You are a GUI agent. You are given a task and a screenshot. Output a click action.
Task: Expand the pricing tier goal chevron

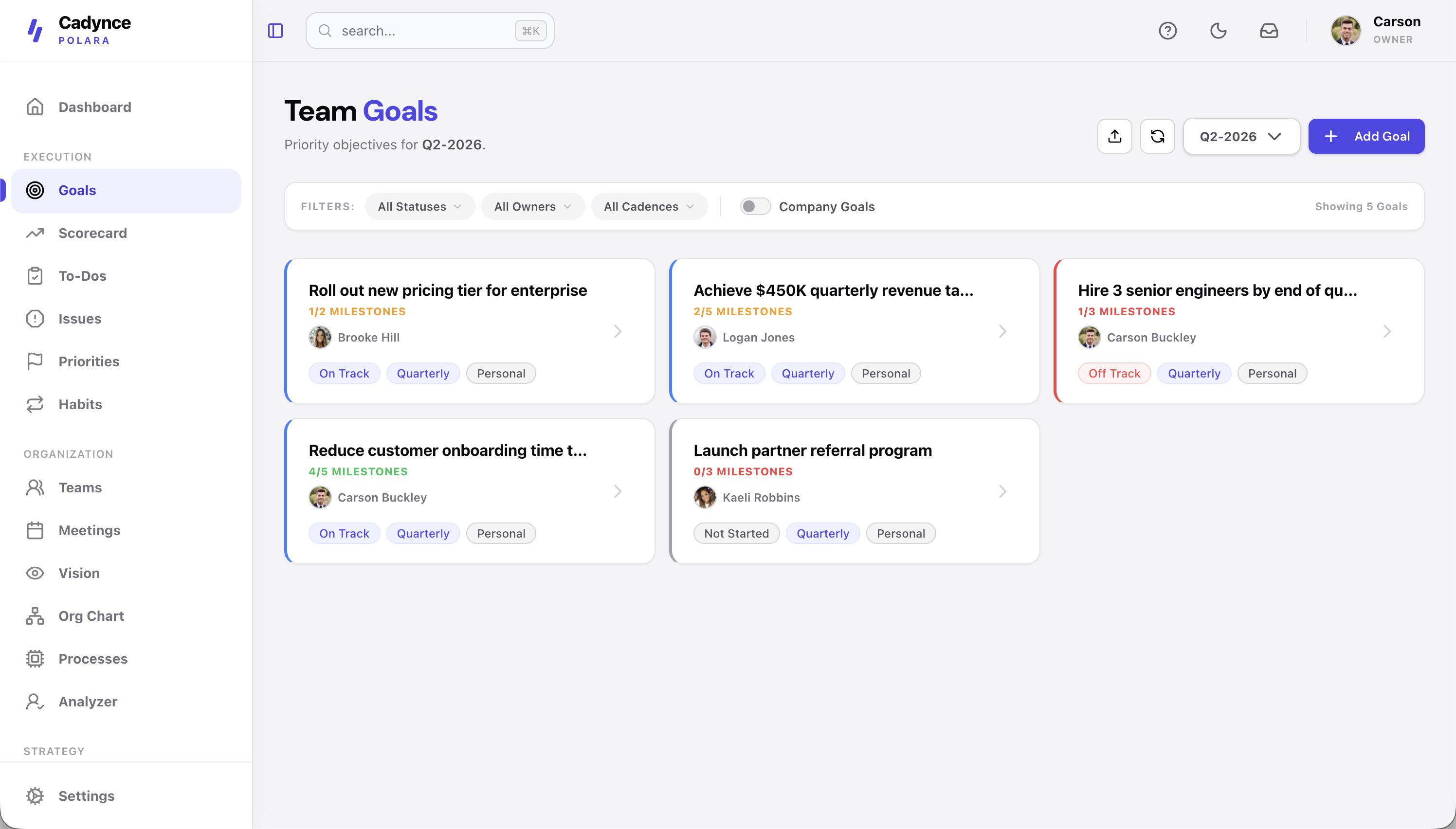[618, 331]
